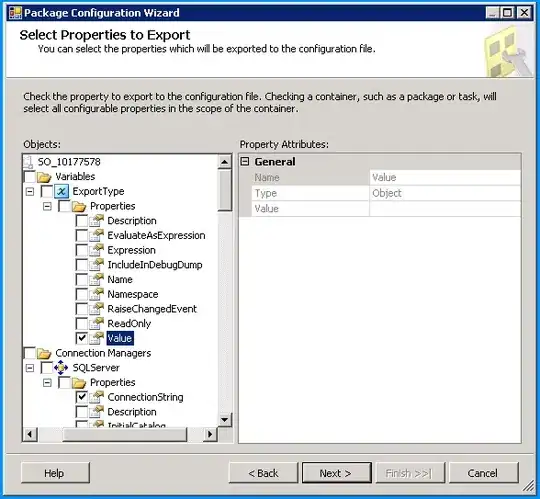Click the Objects list scroll right arrow
Image resolution: width=540 pixels, height=499 pixels.
coord(210,434)
